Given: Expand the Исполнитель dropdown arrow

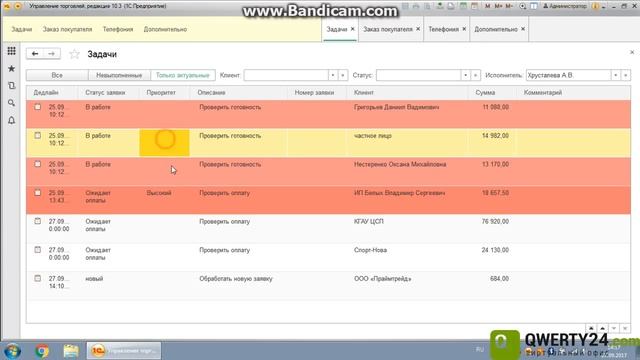Looking at the screenshot, I should click(616, 75).
